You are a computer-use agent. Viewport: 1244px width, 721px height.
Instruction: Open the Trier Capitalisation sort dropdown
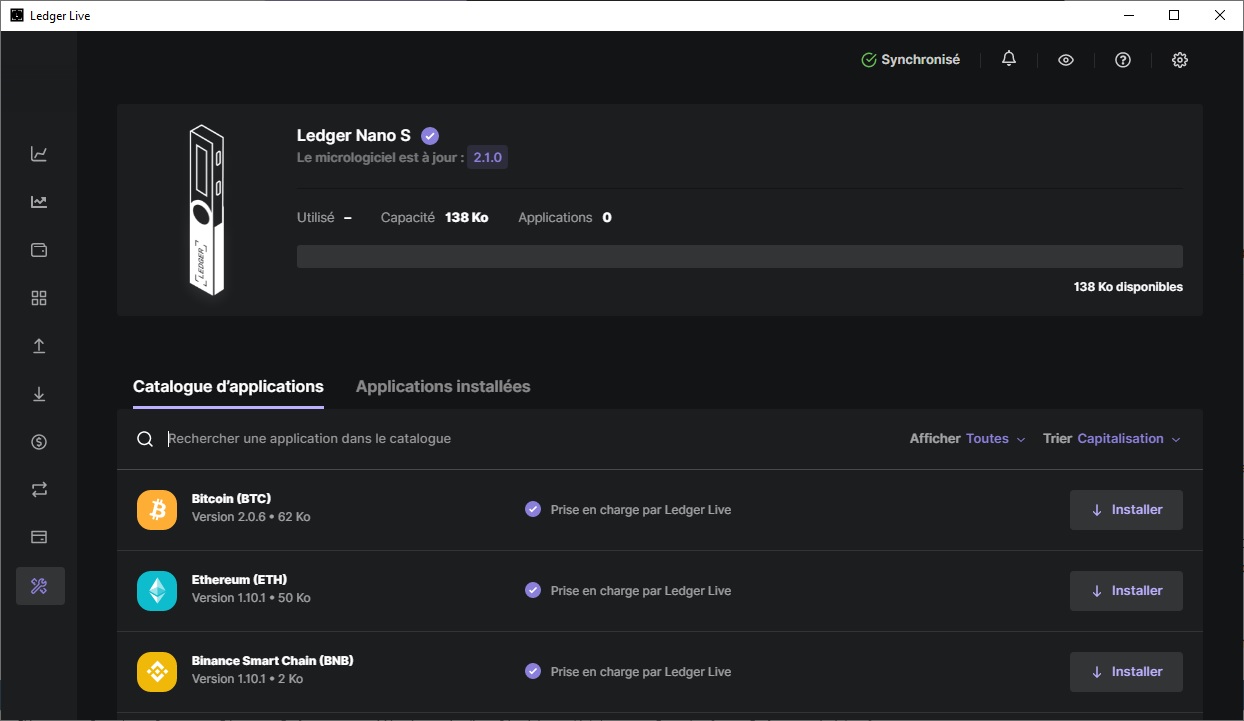click(1112, 438)
